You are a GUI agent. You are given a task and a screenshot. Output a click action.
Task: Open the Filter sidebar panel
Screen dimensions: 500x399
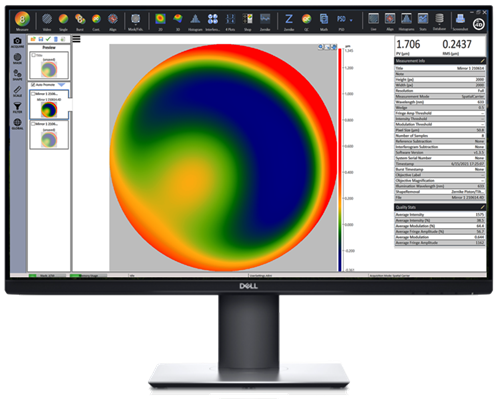tap(17, 107)
